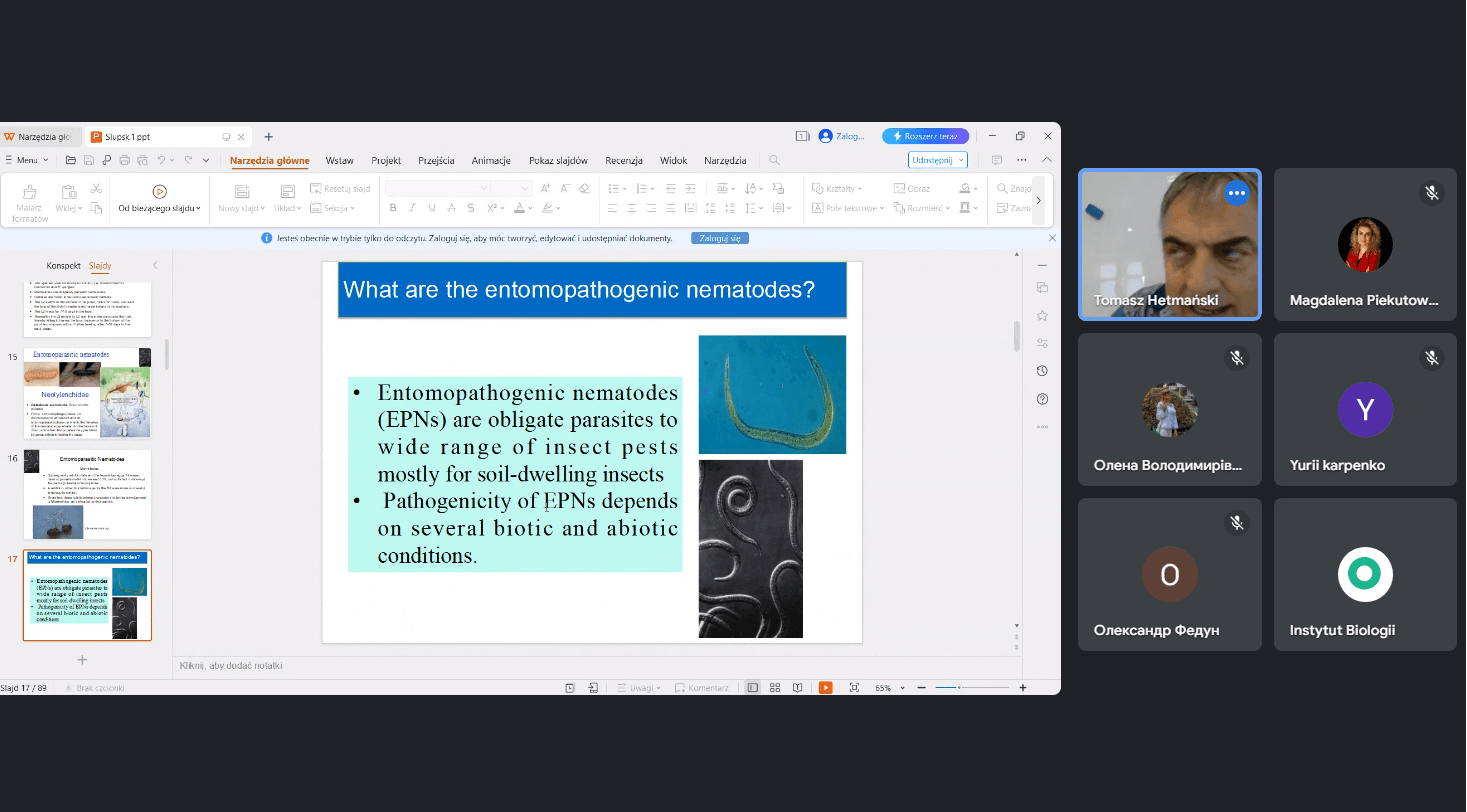
Task: Click the zoom out minus icon
Action: pos(921,688)
